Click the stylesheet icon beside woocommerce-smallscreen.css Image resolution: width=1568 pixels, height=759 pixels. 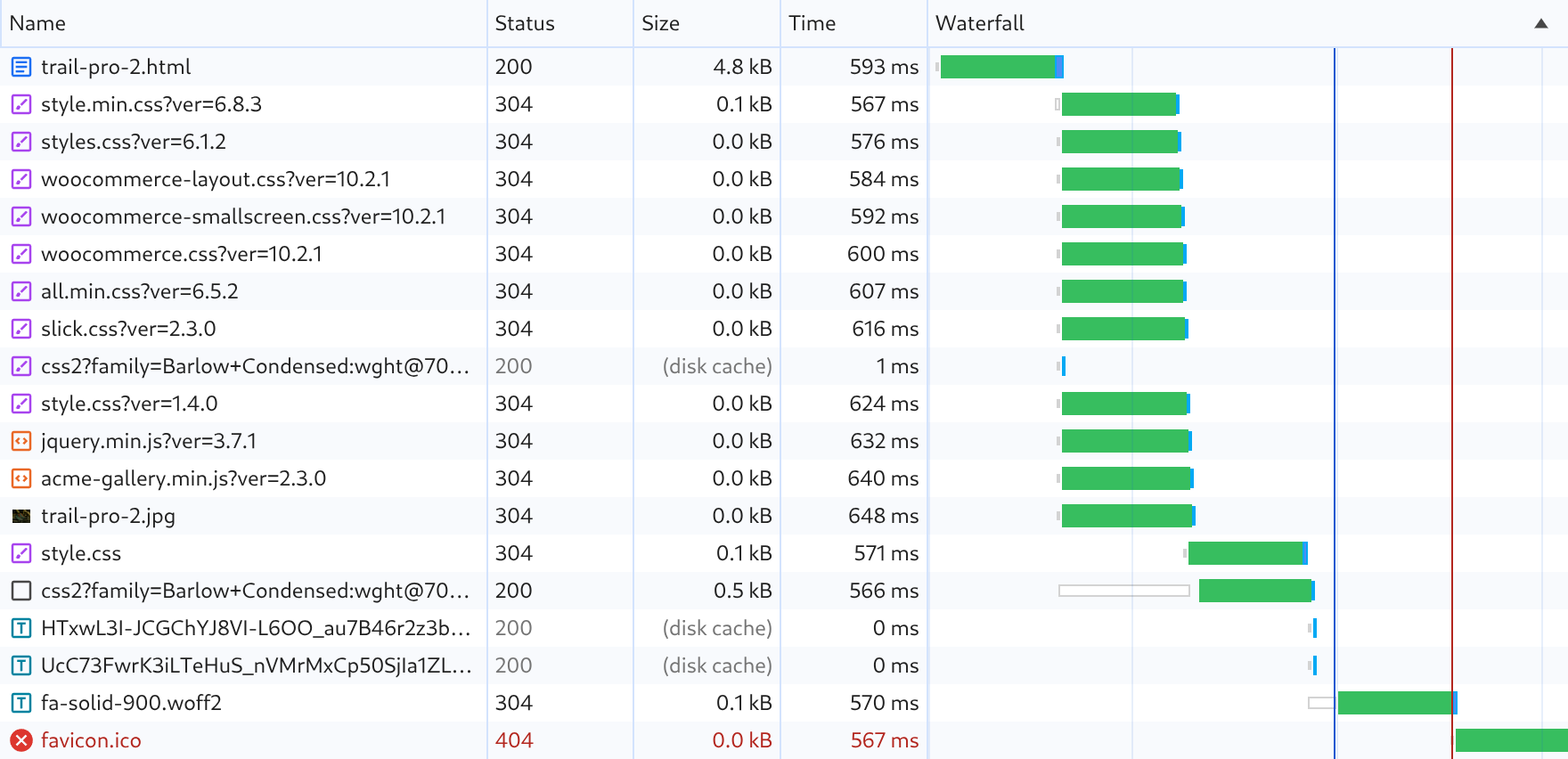(x=21, y=216)
